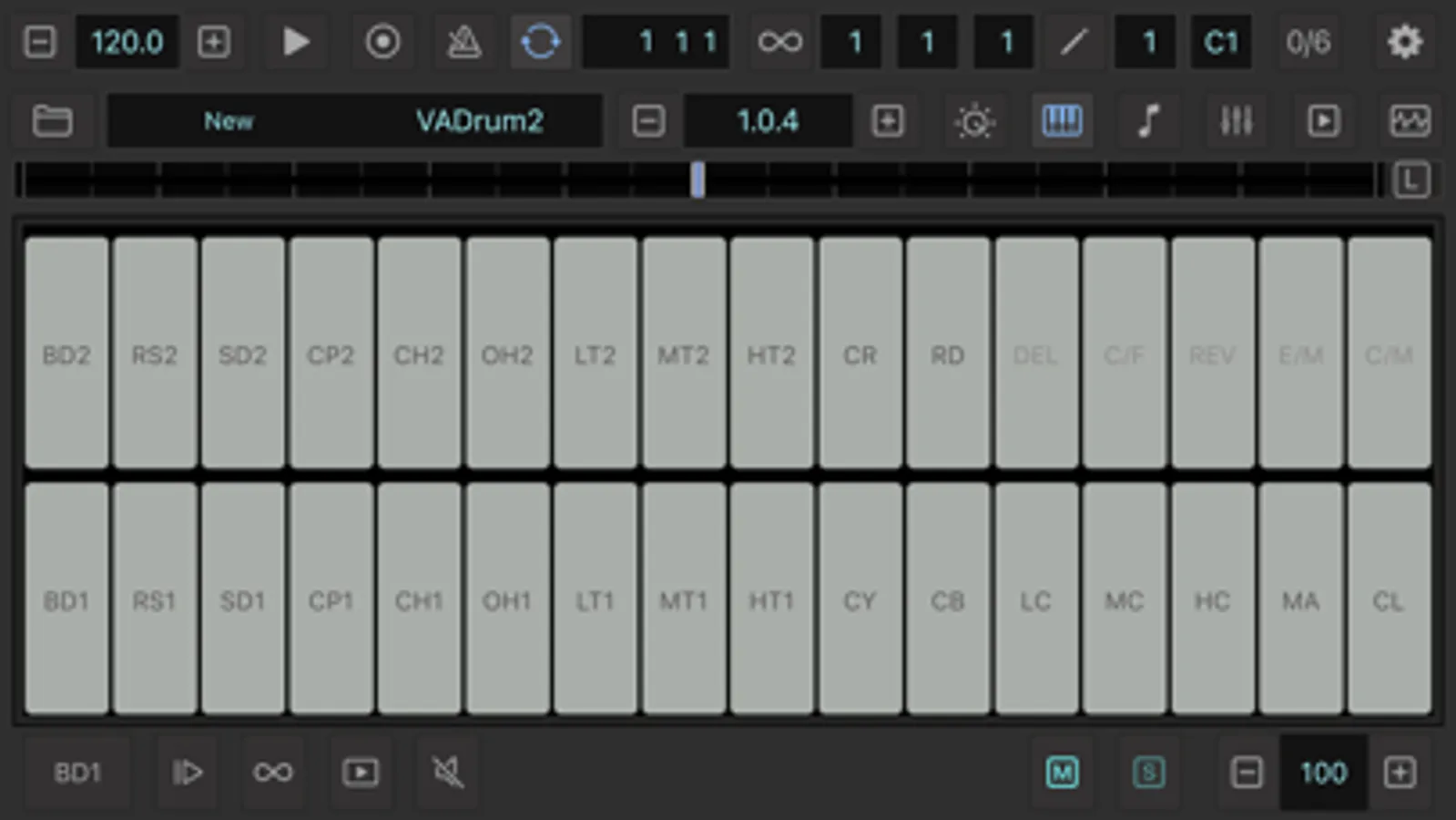
Task: Trigger the RS1 rimshot pad
Action: click(x=155, y=599)
